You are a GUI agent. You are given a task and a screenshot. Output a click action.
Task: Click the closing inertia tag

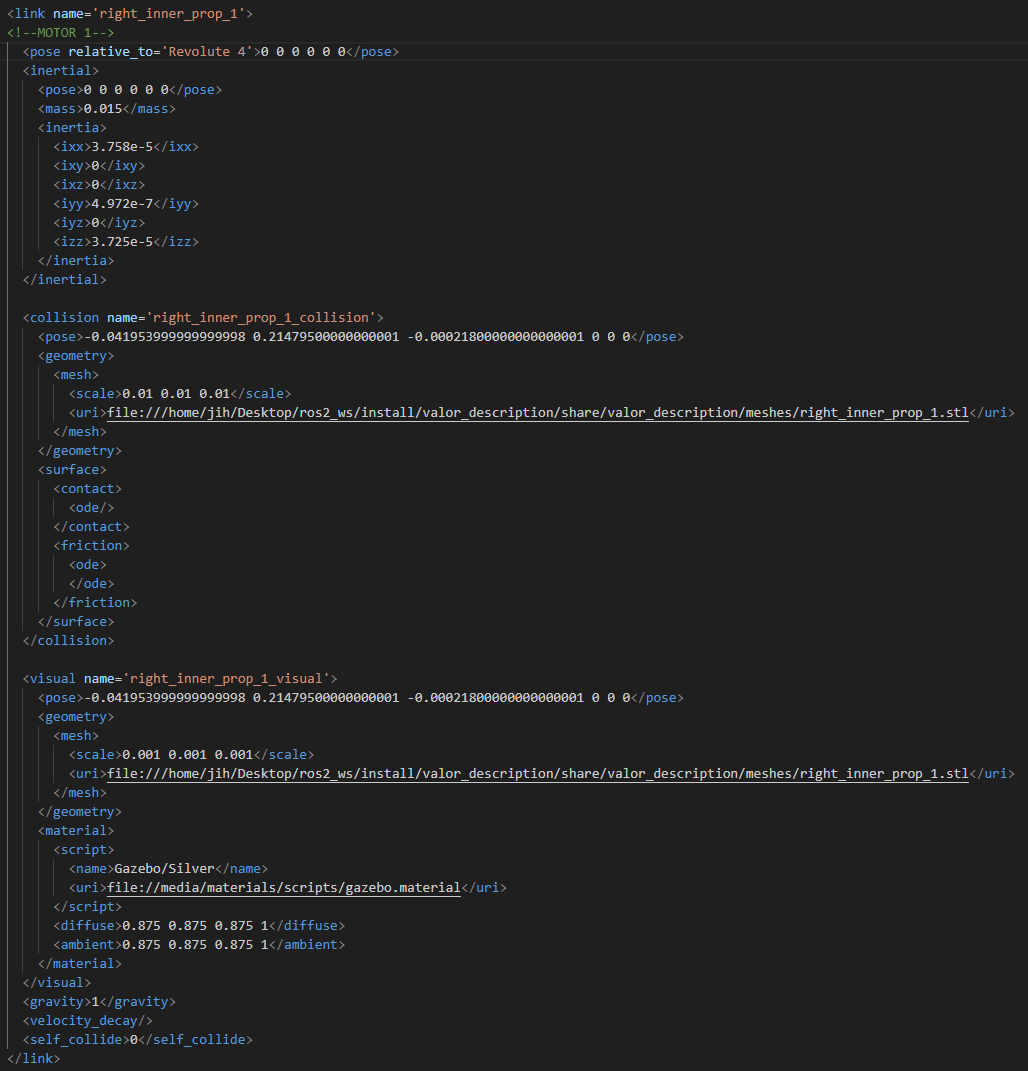pos(76,261)
